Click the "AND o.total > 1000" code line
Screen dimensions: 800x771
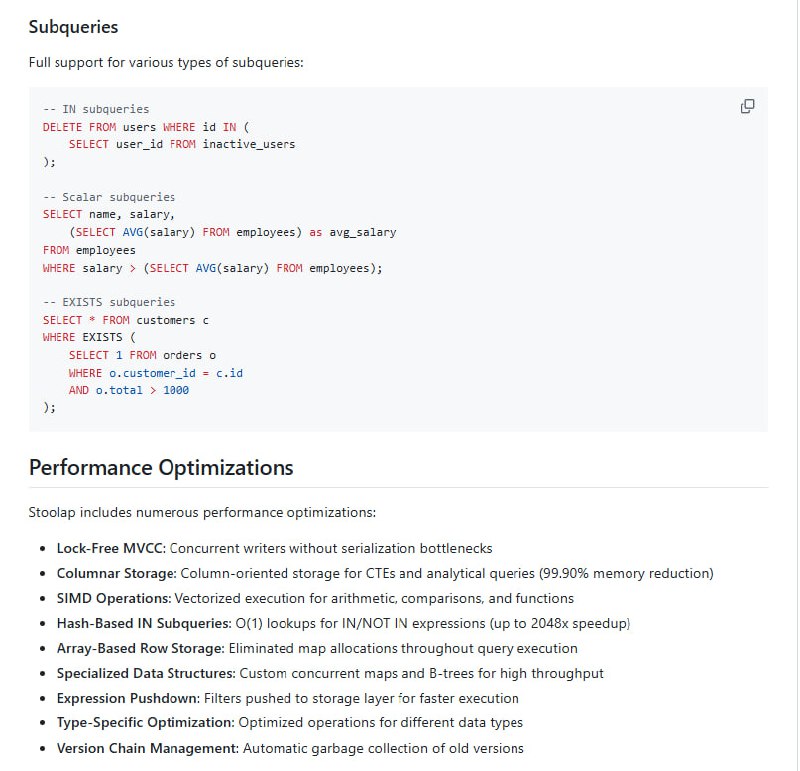(129, 390)
